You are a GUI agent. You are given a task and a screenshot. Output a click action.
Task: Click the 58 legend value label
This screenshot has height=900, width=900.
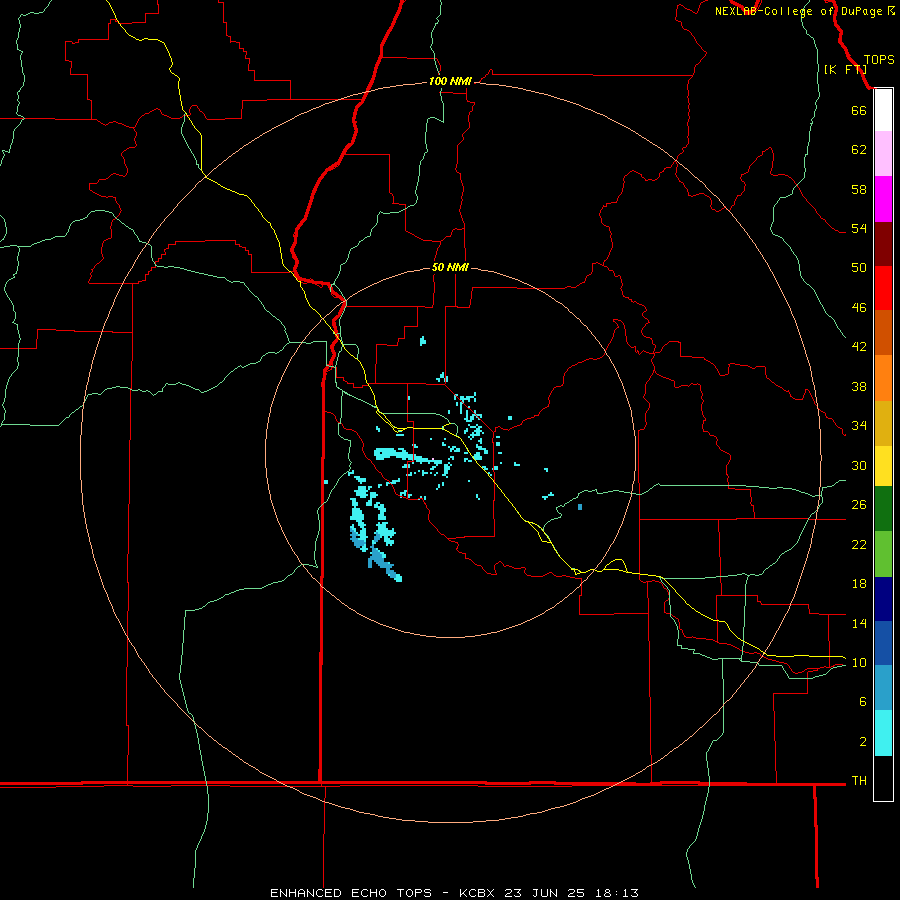[859, 189]
